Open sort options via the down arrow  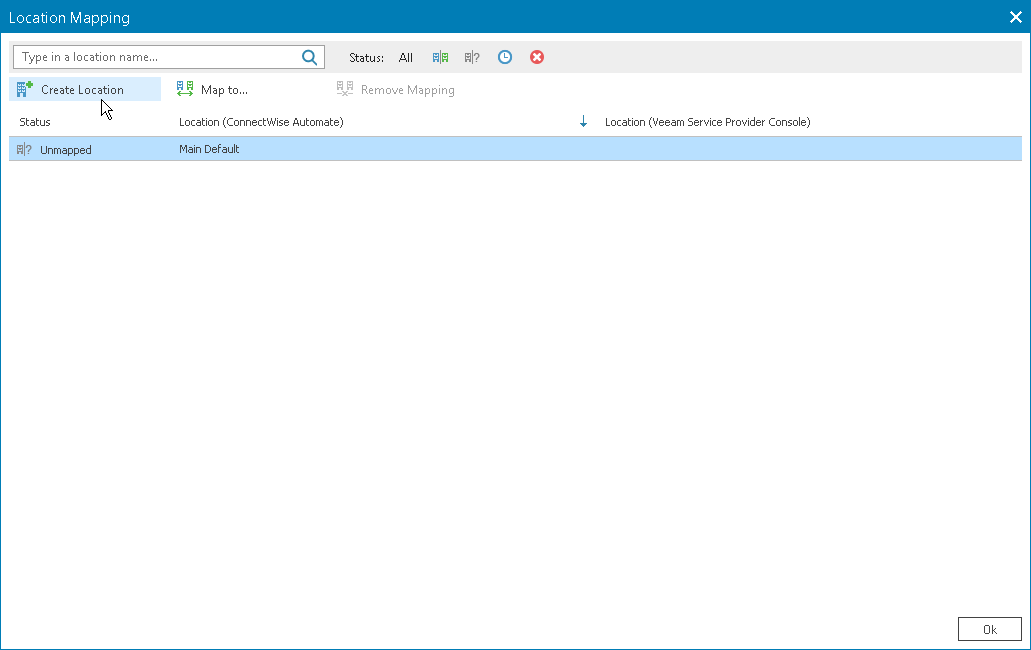point(583,121)
